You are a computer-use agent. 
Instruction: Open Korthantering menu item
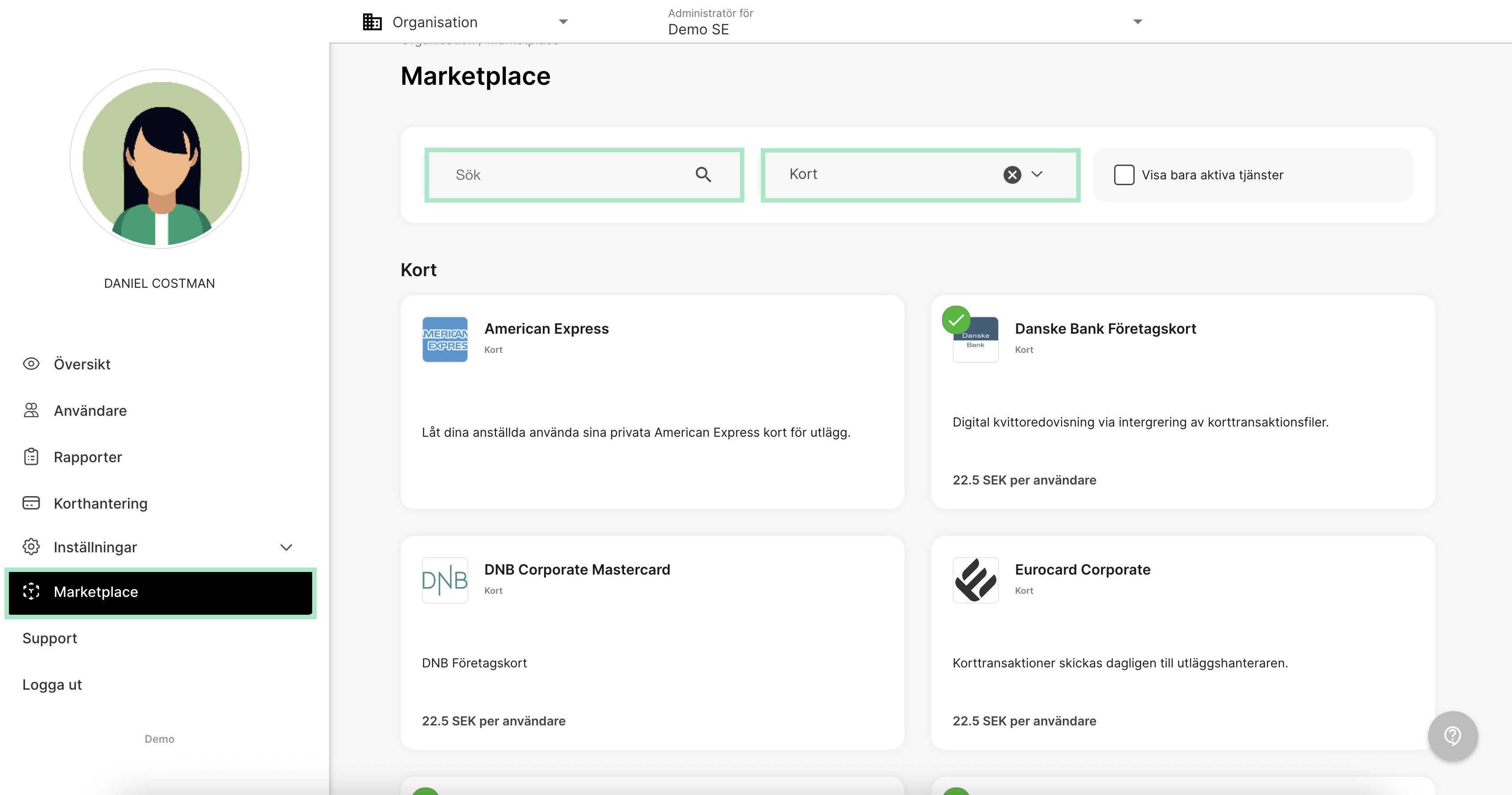tap(100, 503)
